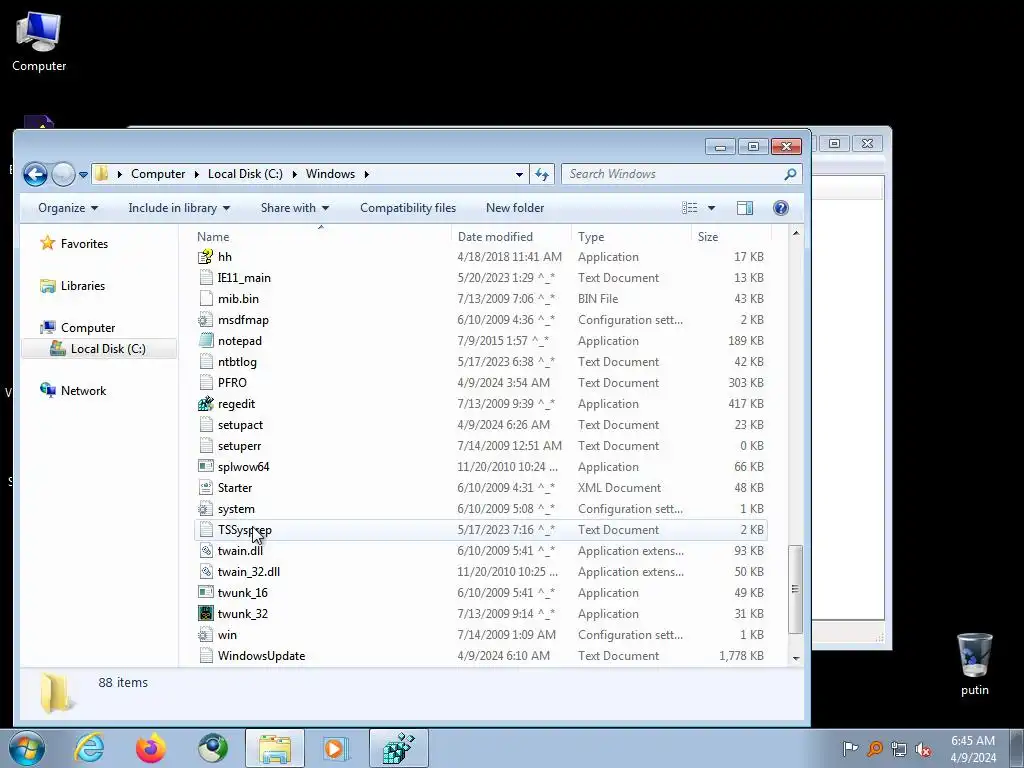
Task: Select Local Disk (C:) in the navigation pane
Action: coord(98,349)
